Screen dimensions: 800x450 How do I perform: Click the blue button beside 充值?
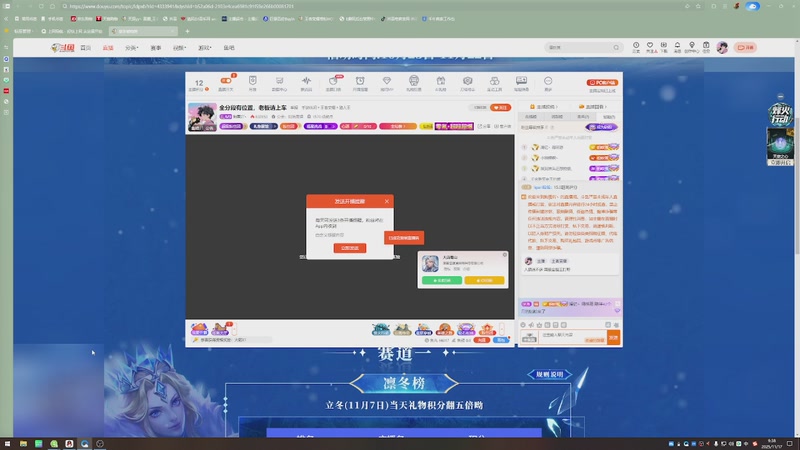point(501,340)
